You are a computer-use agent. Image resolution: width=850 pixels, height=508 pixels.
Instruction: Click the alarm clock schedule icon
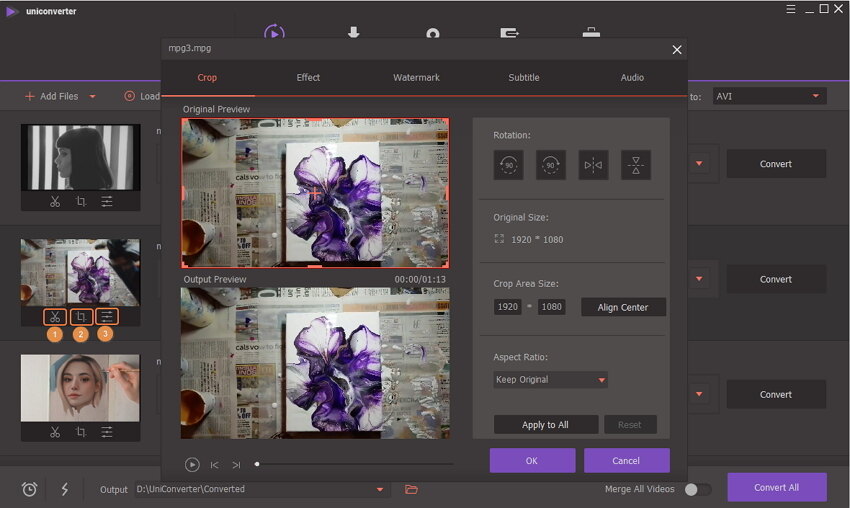30,489
